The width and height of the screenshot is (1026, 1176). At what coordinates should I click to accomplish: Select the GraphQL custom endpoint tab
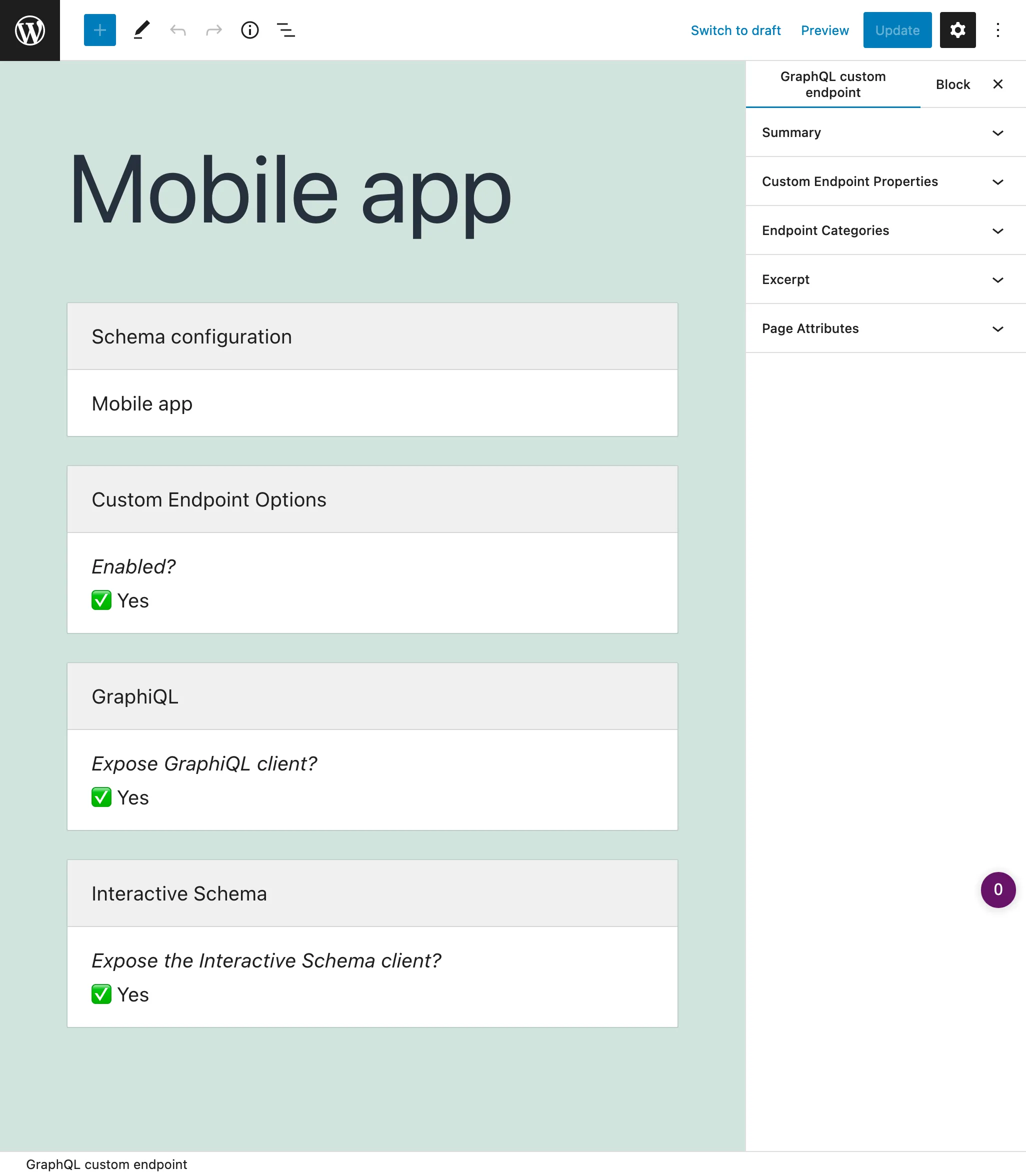pos(832,84)
